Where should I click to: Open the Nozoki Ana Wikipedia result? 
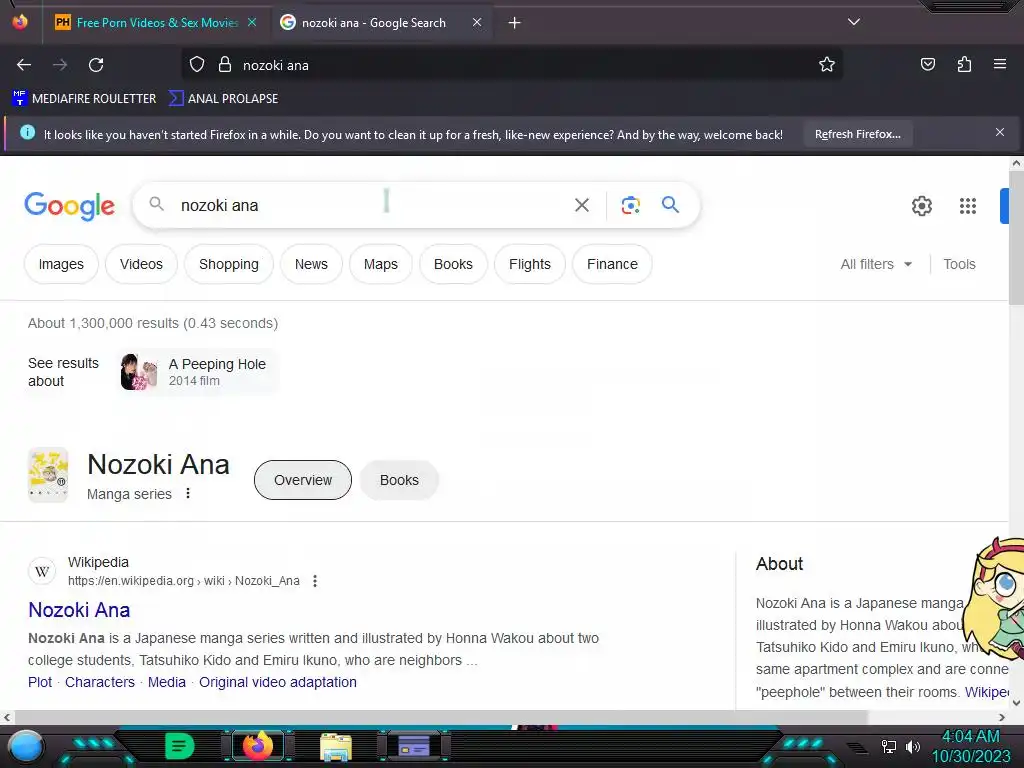point(79,609)
